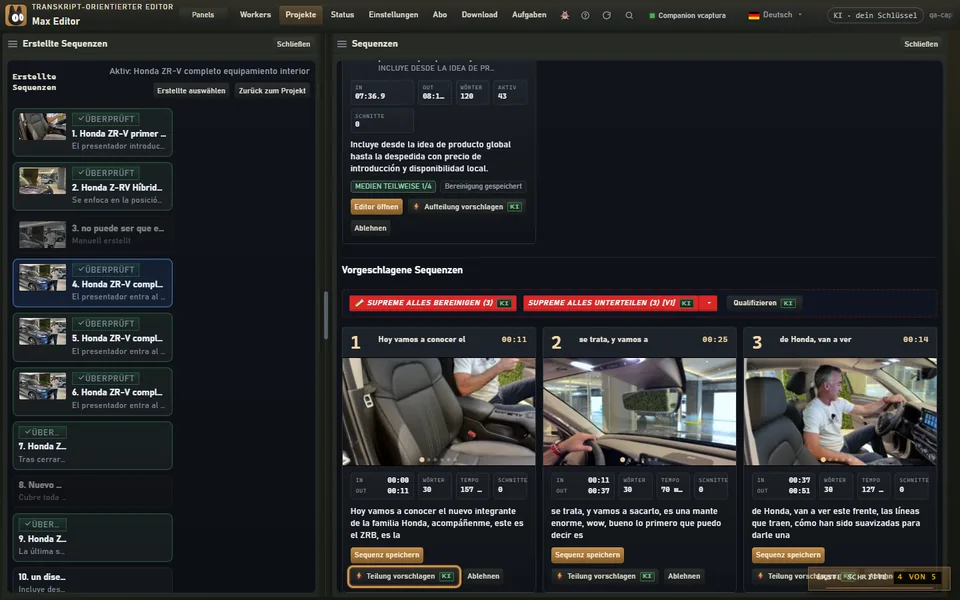Image resolution: width=960 pixels, height=600 pixels.
Task: Switch to the Projekte tab
Action: [x=301, y=15]
